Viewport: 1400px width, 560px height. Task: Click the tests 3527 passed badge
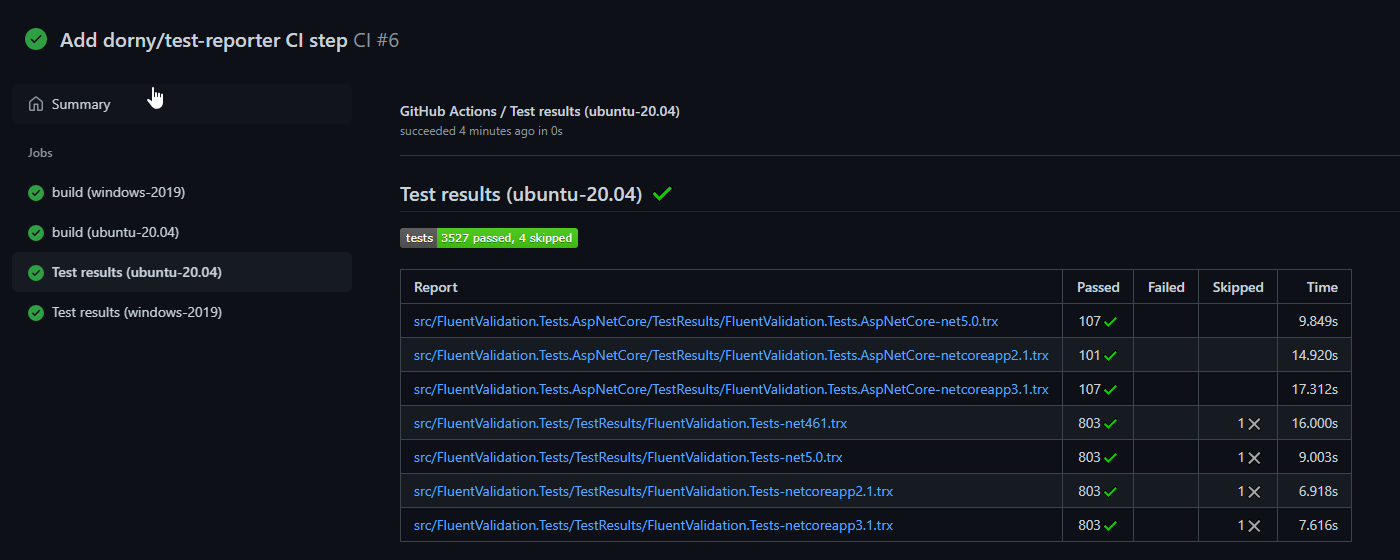489,238
